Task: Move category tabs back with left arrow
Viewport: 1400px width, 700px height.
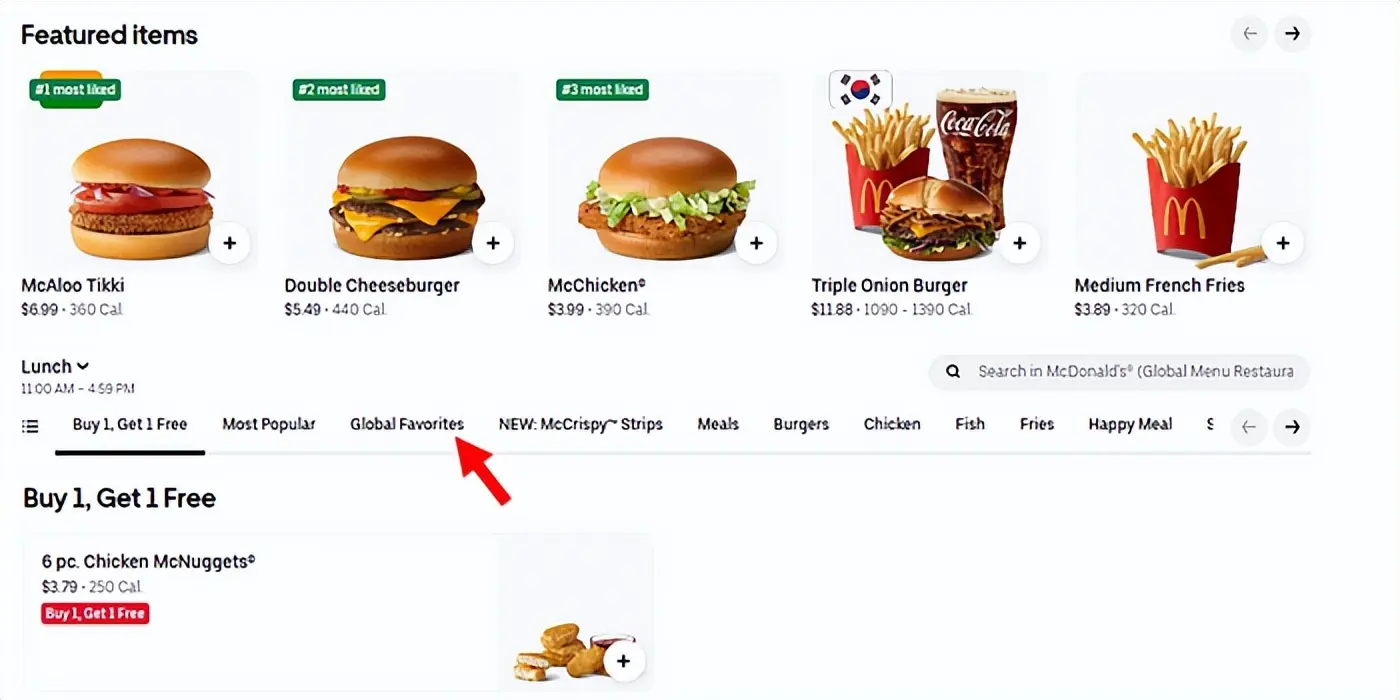Action: [1249, 427]
